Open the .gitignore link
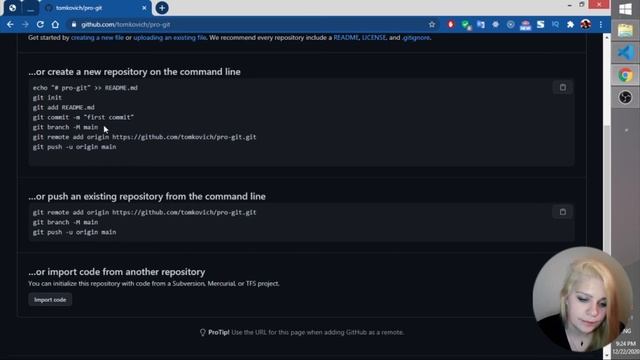This screenshot has width=640, height=360. click(416, 38)
